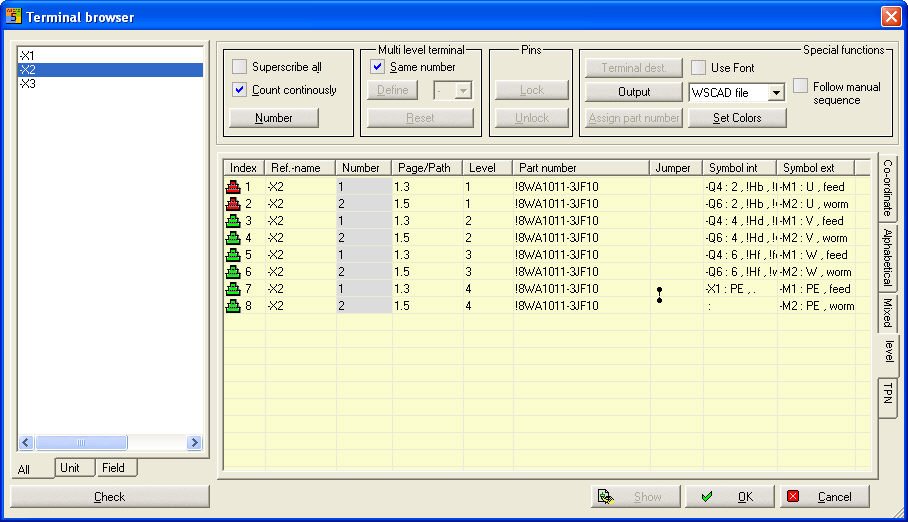Click the green terminal icon in row 7

coord(233,289)
